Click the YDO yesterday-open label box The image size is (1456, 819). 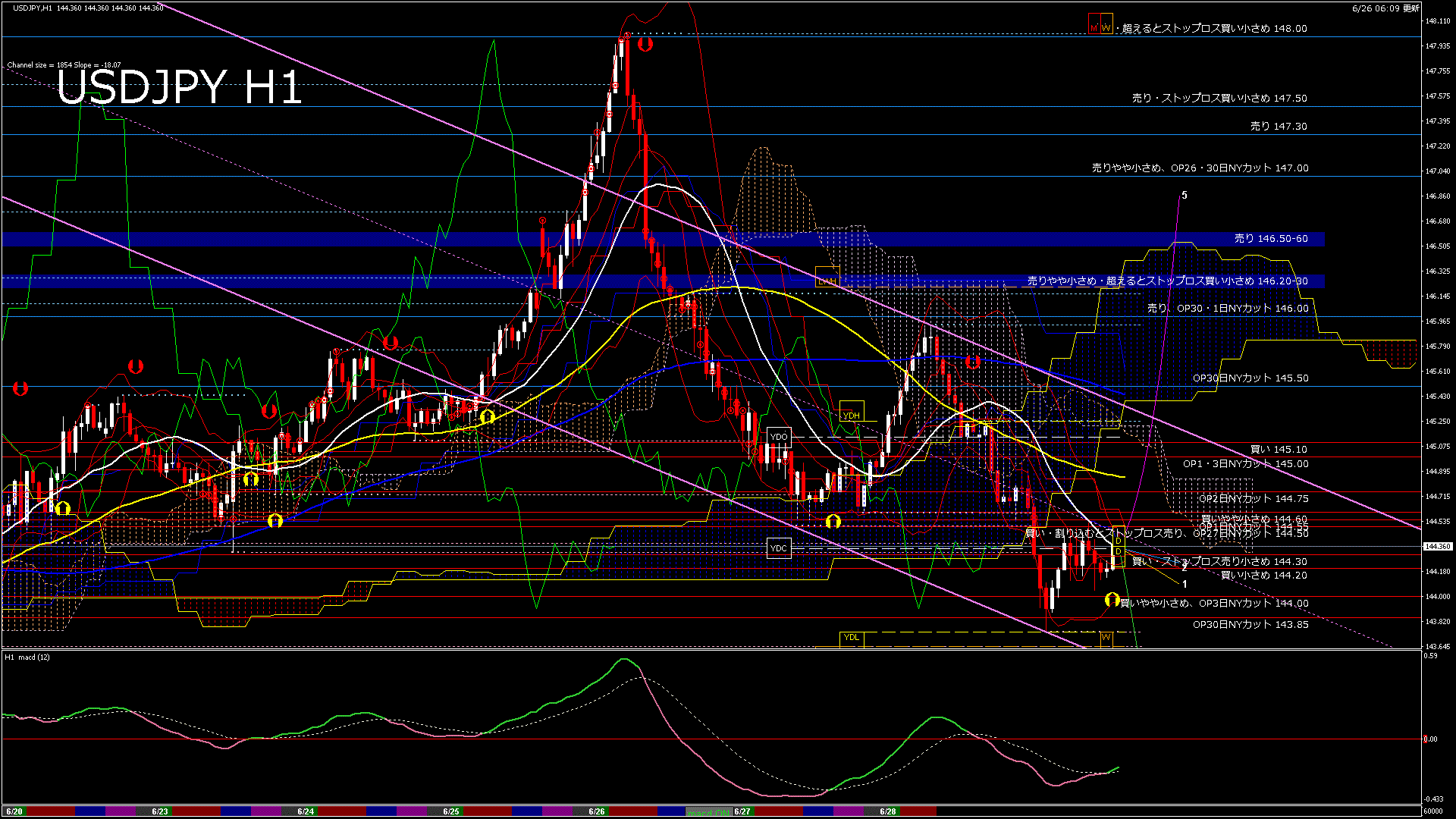pyautogui.click(x=779, y=437)
